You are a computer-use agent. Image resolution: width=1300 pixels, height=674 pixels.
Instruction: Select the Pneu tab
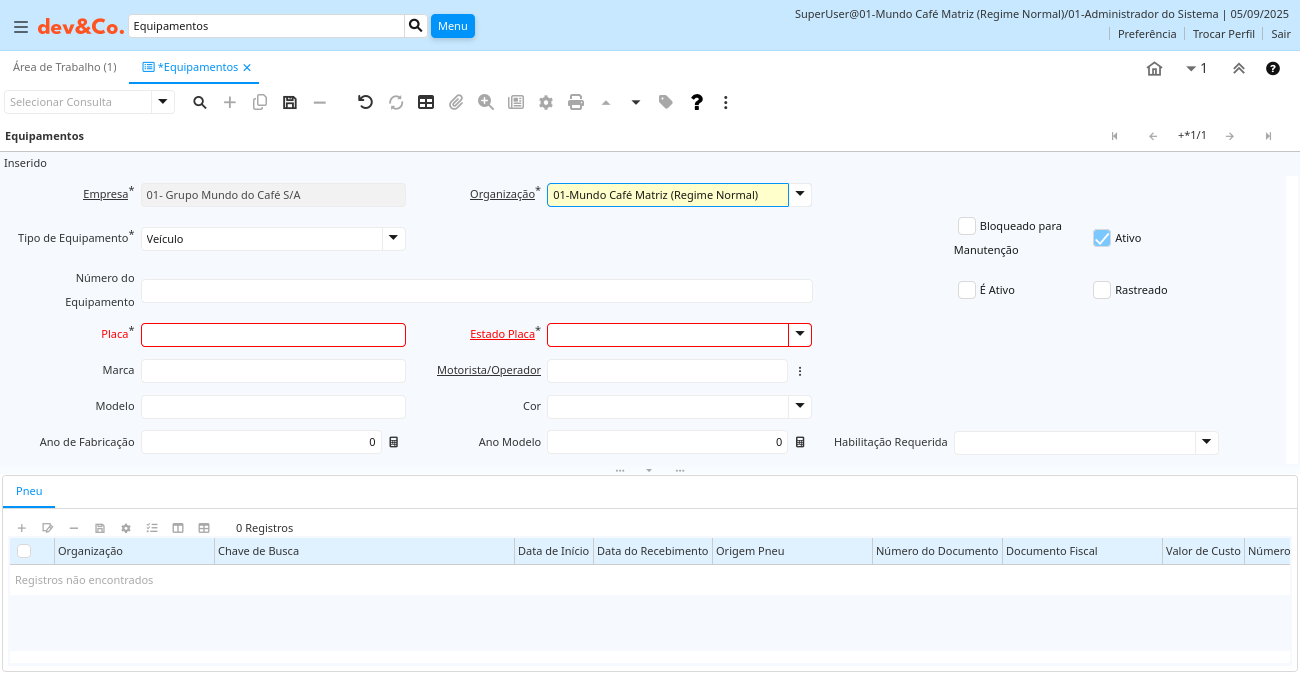pyautogui.click(x=29, y=491)
